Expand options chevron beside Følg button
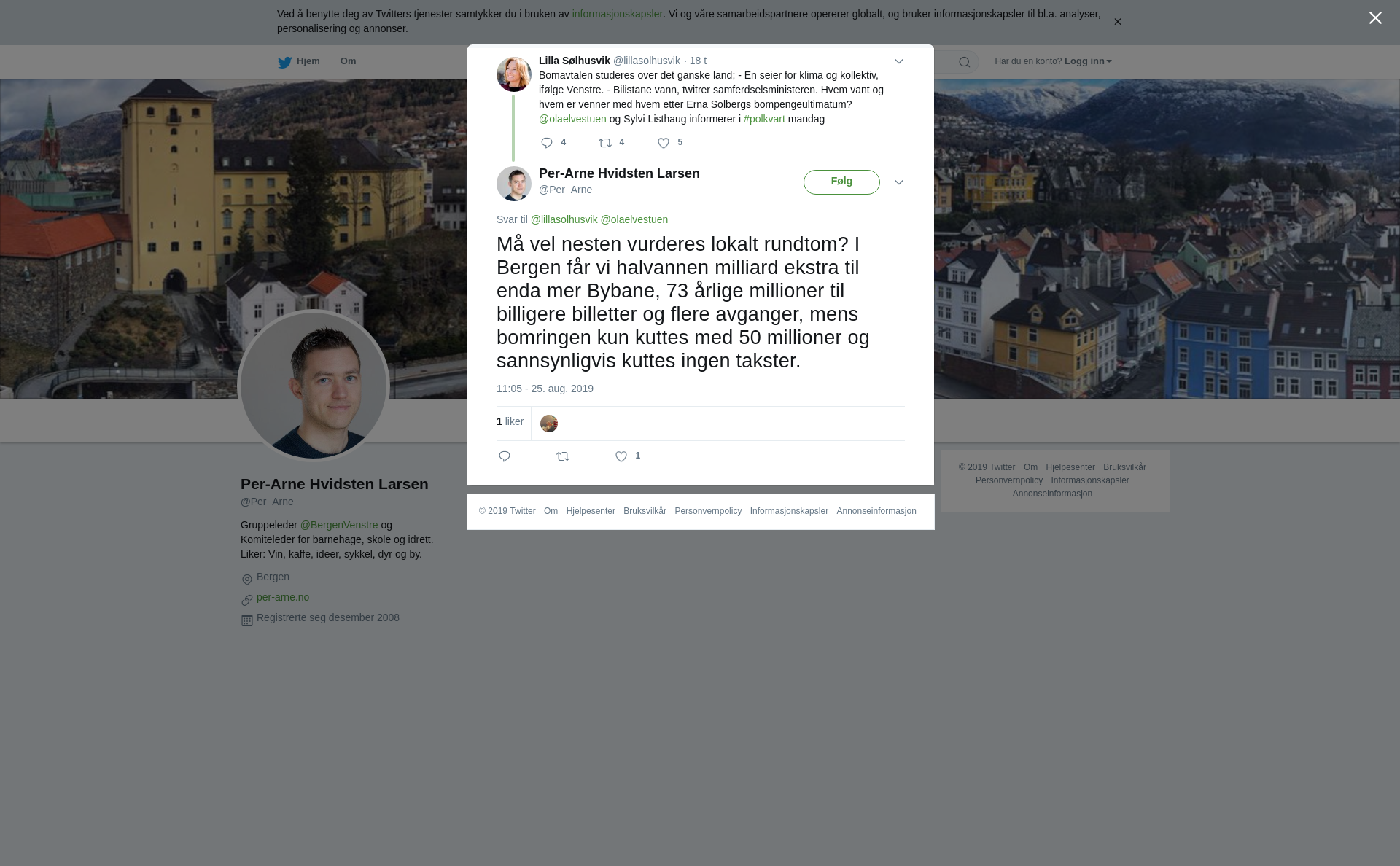Screen dimensions: 1400x866 click(899, 182)
